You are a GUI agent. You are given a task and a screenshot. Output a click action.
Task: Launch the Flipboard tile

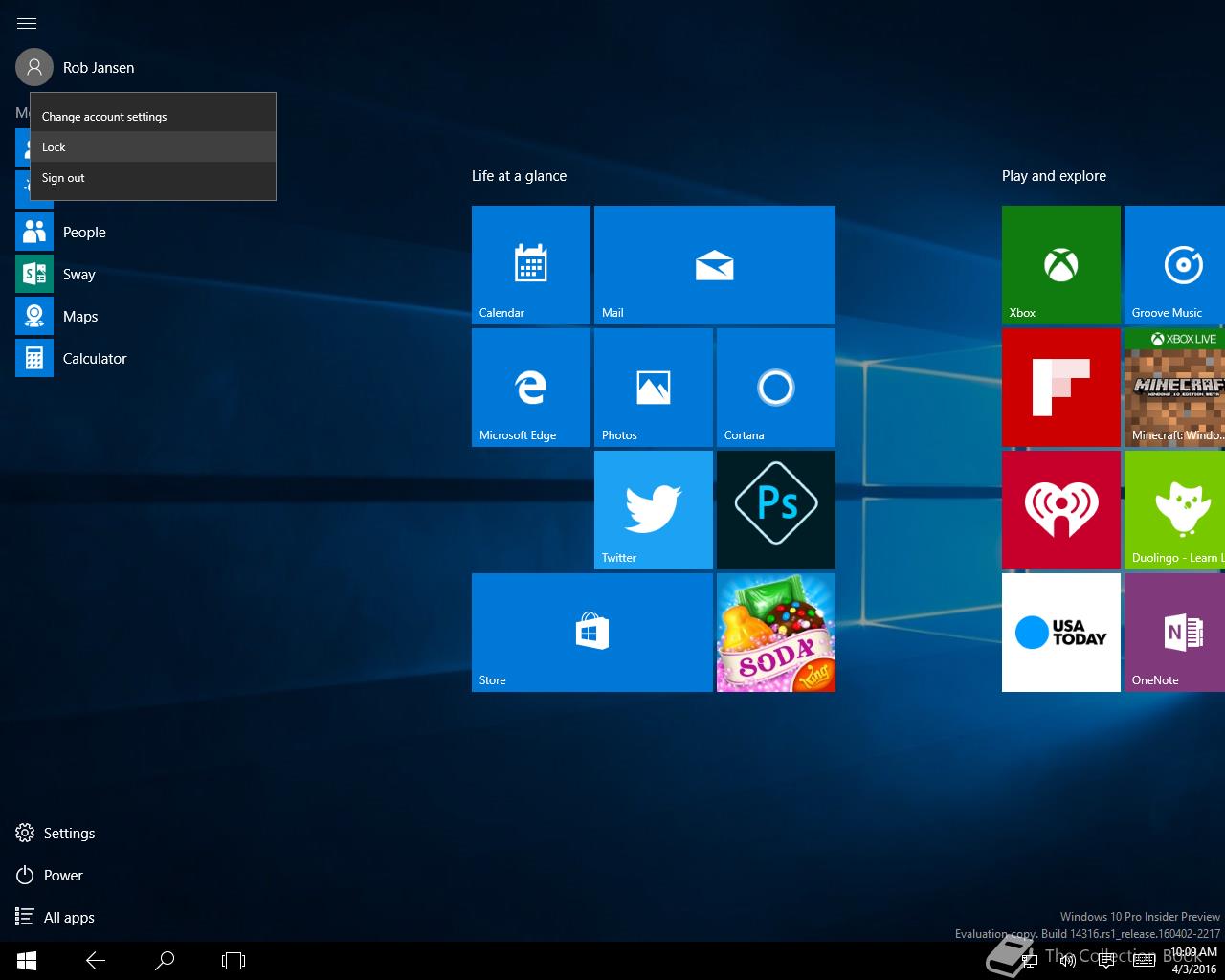click(x=1061, y=388)
